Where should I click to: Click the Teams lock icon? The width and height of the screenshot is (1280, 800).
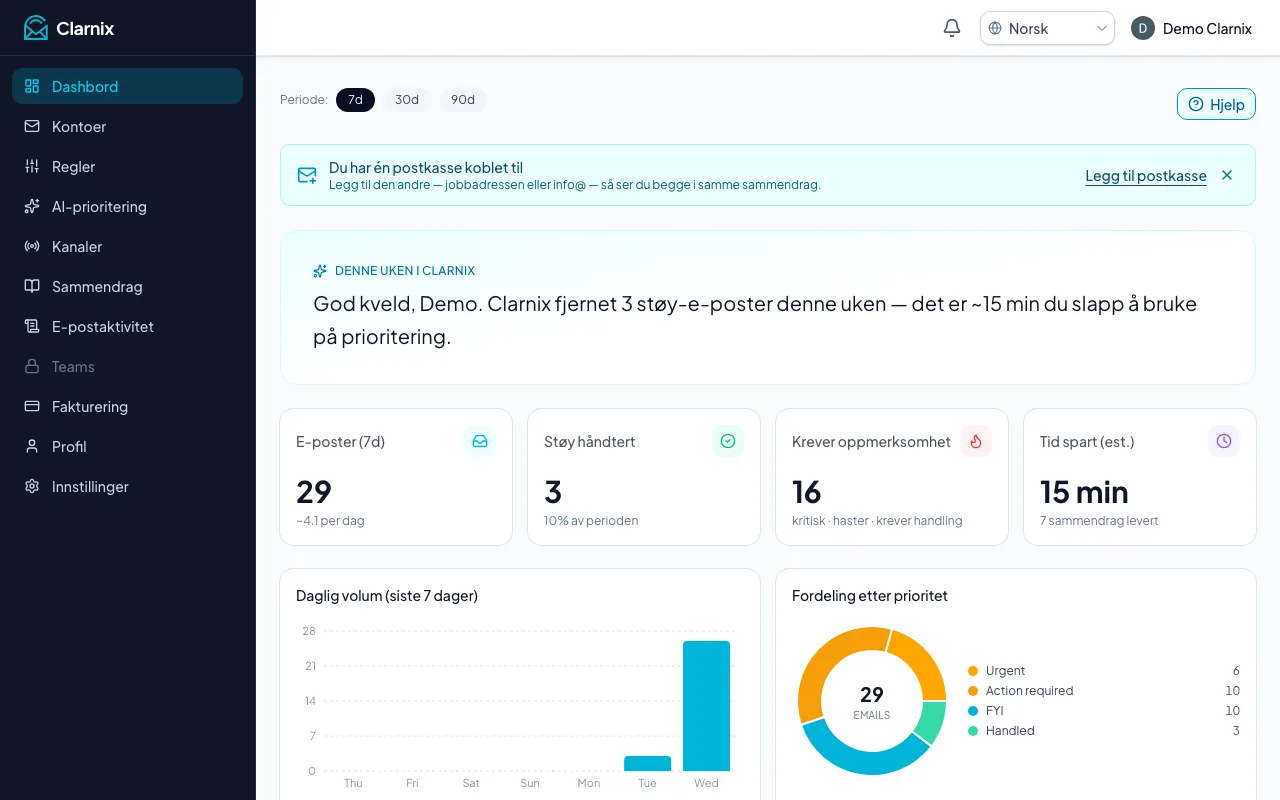click(x=32, y=366)
